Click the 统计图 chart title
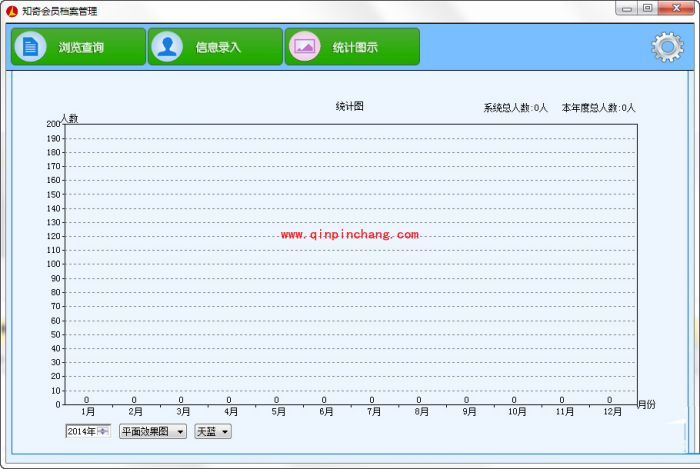700x469 pixels. point(350,106)
